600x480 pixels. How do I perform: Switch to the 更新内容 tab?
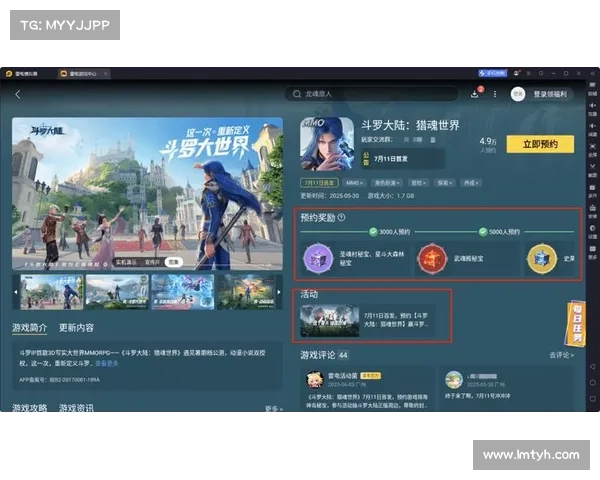(x=76, y=327)
